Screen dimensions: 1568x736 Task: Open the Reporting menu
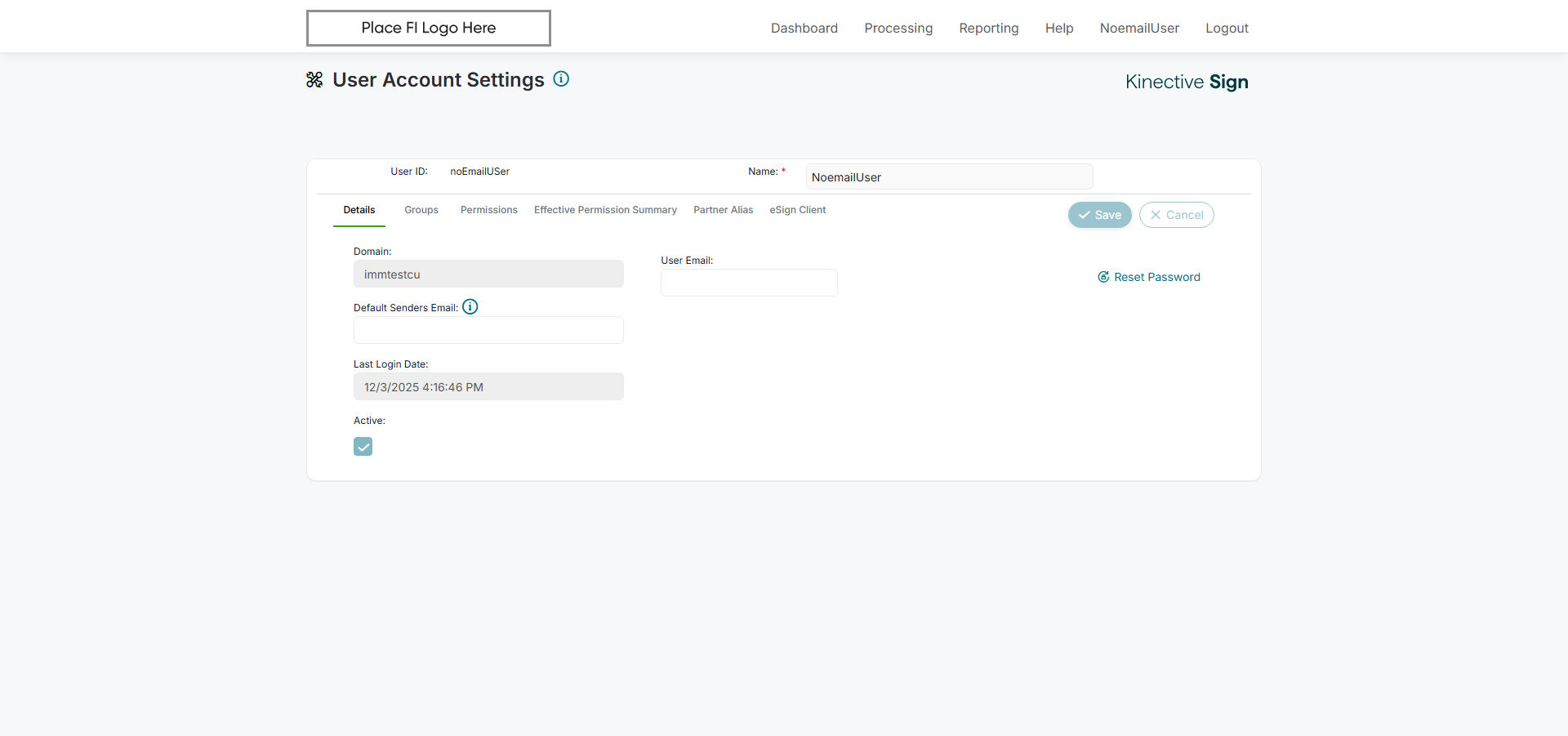pos(989,28)
